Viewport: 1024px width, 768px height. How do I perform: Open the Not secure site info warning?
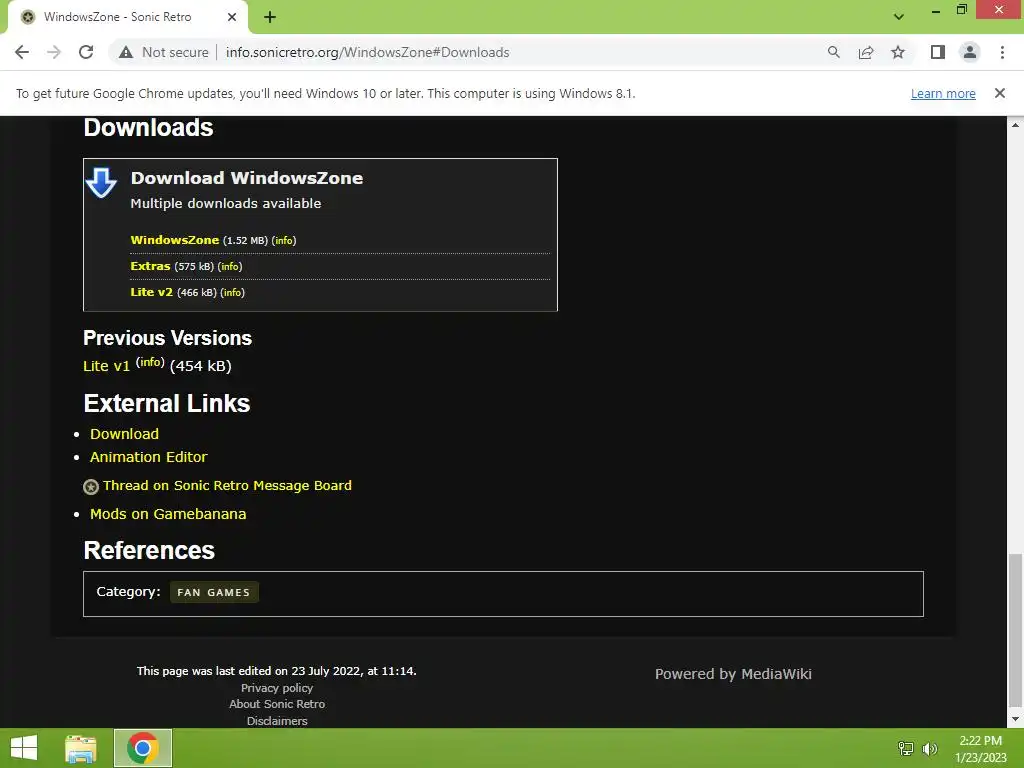pos(164,52)
